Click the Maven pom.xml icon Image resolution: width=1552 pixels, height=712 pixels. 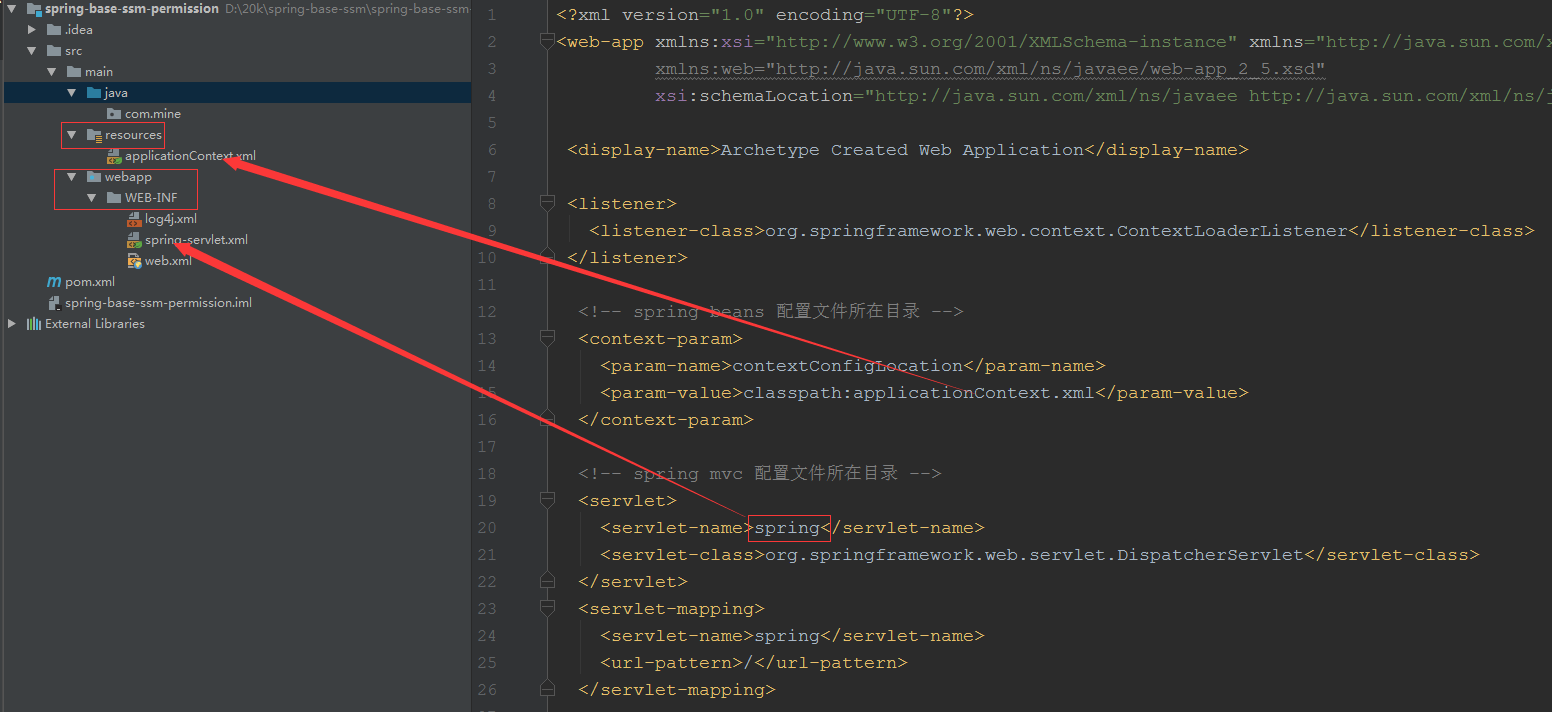pyautogui.click(x=54, y=282)
